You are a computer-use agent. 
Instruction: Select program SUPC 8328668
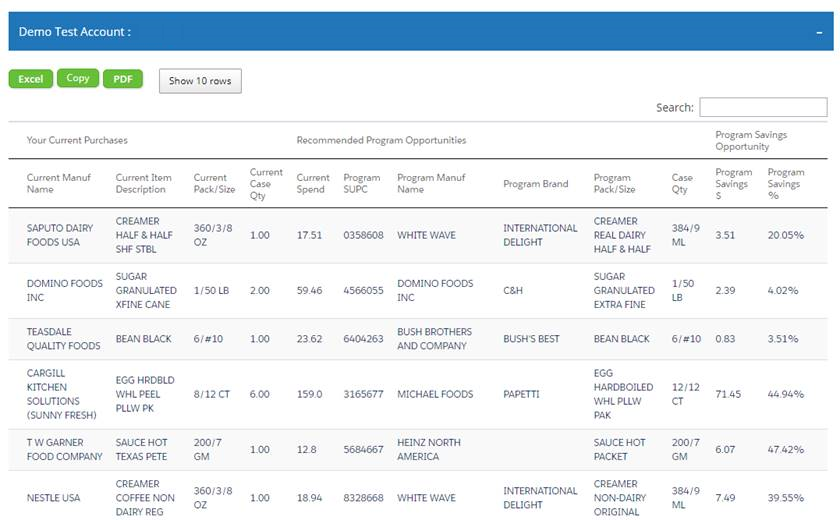point(363,498)
